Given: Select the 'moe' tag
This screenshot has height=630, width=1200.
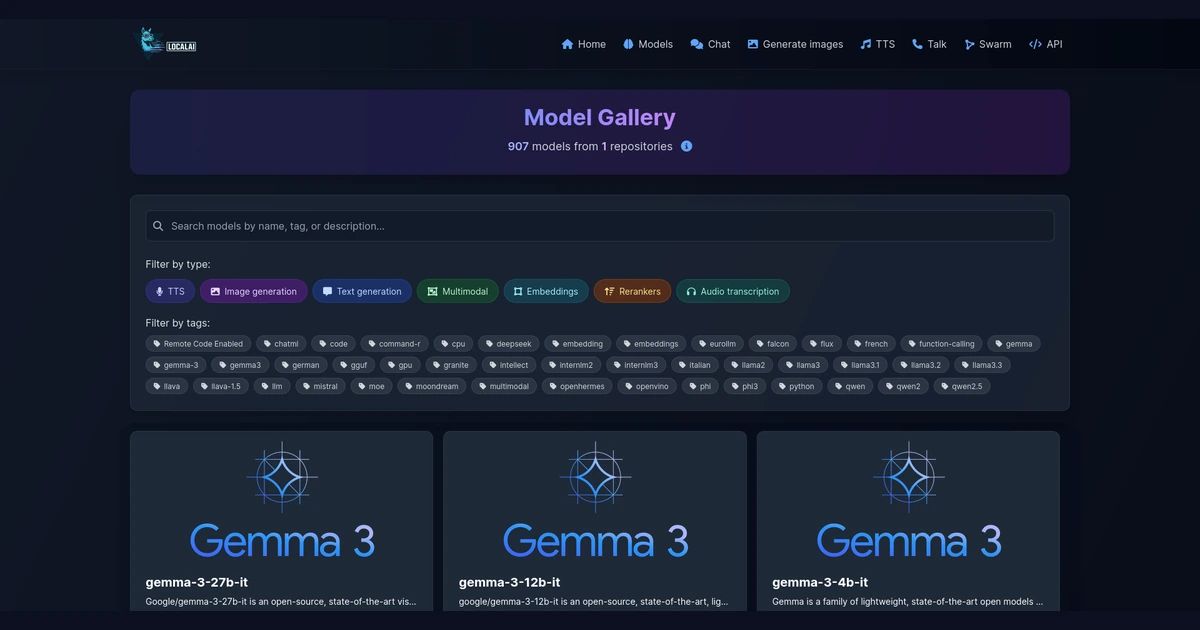Looking at the screenshot, I should [x=371, y=386].
